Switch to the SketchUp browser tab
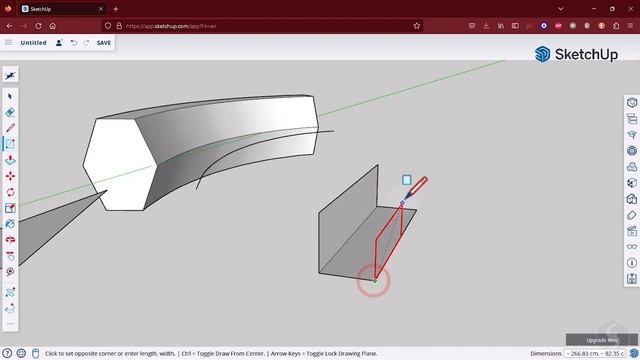 62,9
